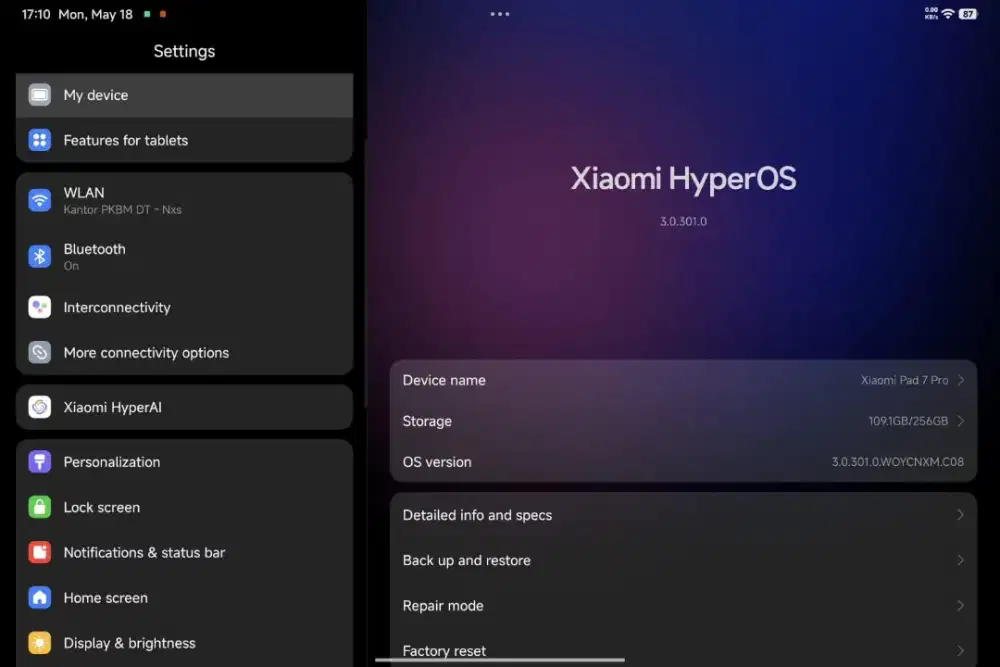The width and height of the screenshot is (1000, 667).
Task: Tap the Wi-Fi status icon in status bar
Action: point(948,13)
